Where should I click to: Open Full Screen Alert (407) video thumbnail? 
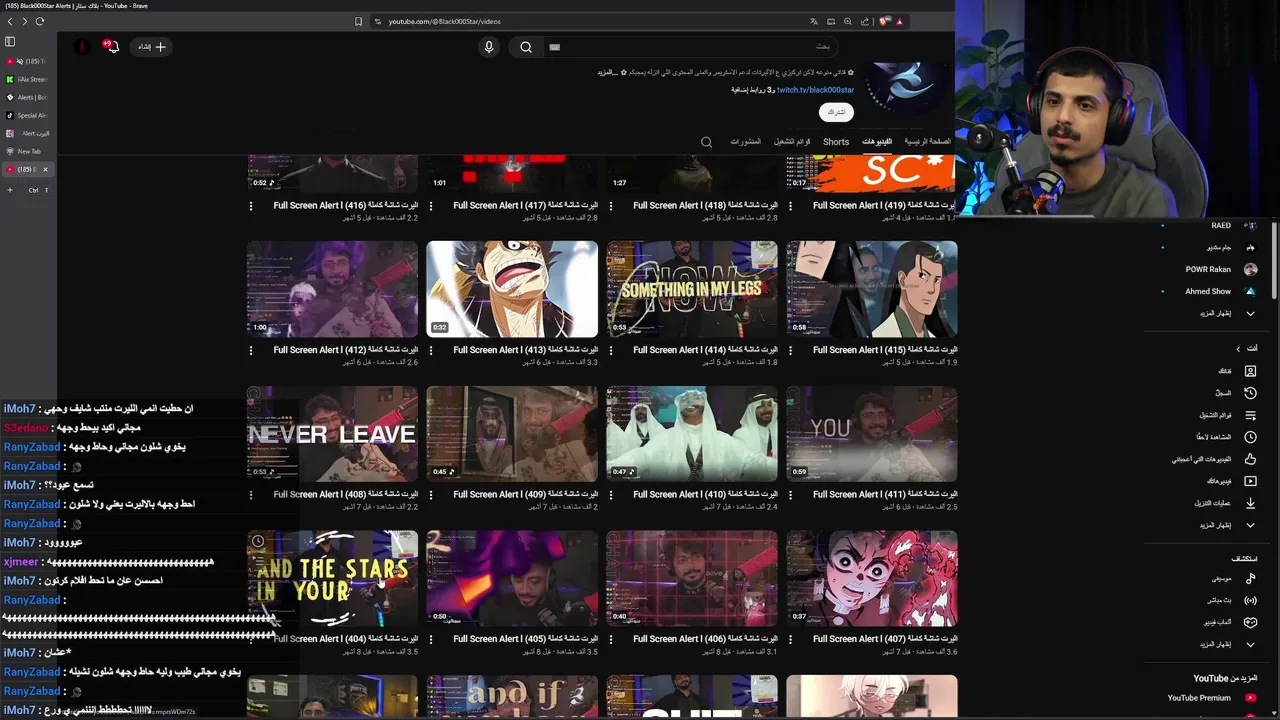tap(871, 578)
